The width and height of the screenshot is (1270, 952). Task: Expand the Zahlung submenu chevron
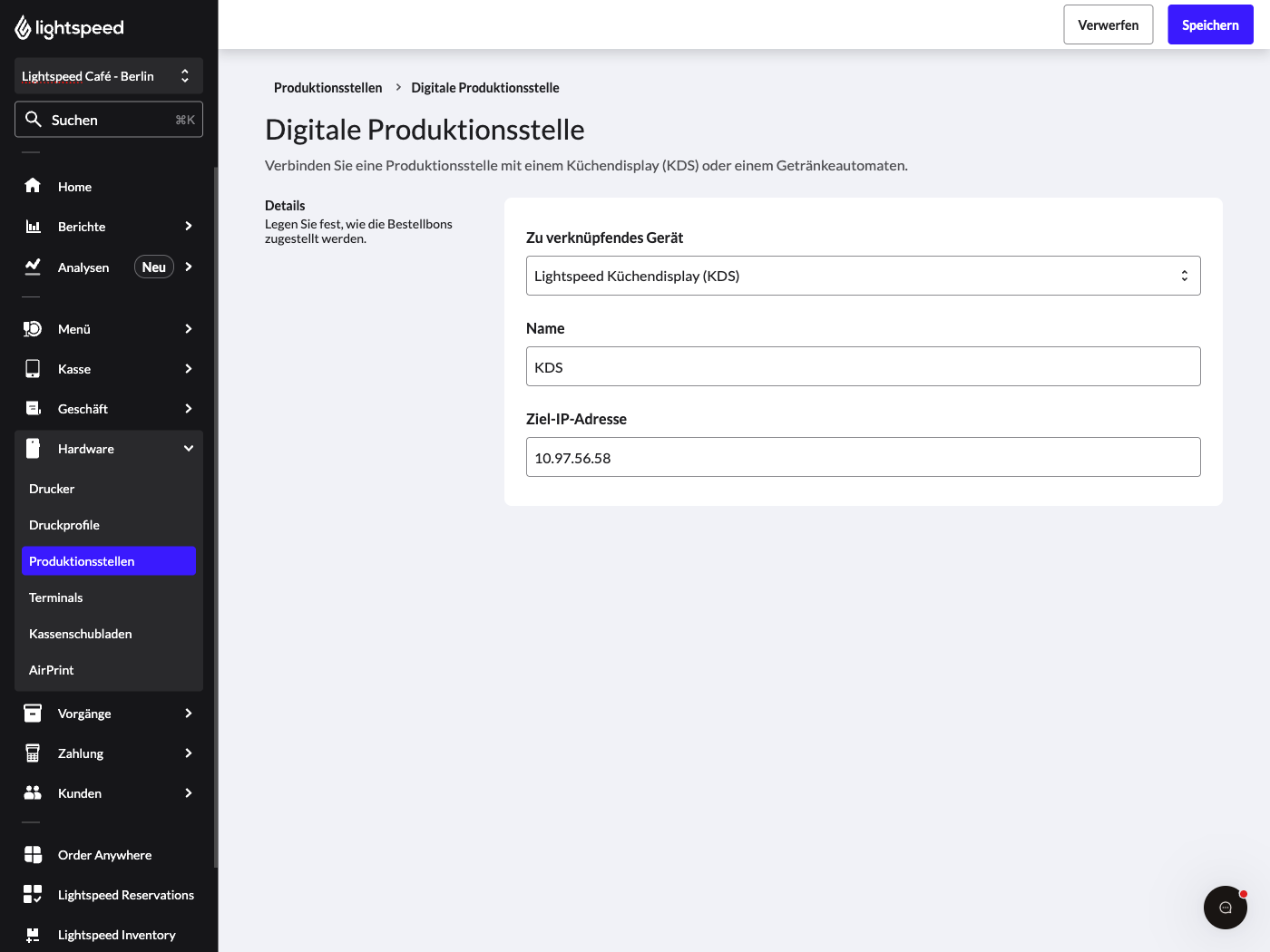click(x=189, y=753)
